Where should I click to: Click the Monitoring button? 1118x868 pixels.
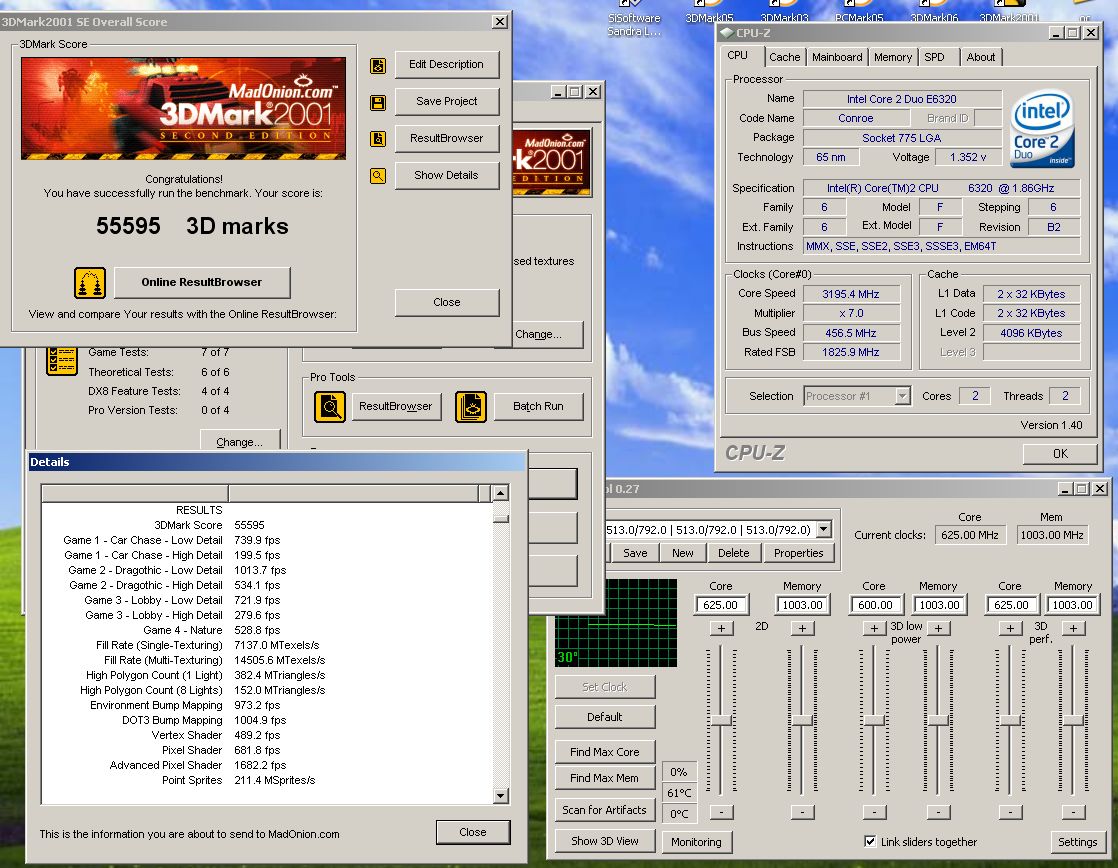click(x=697, y=842)
